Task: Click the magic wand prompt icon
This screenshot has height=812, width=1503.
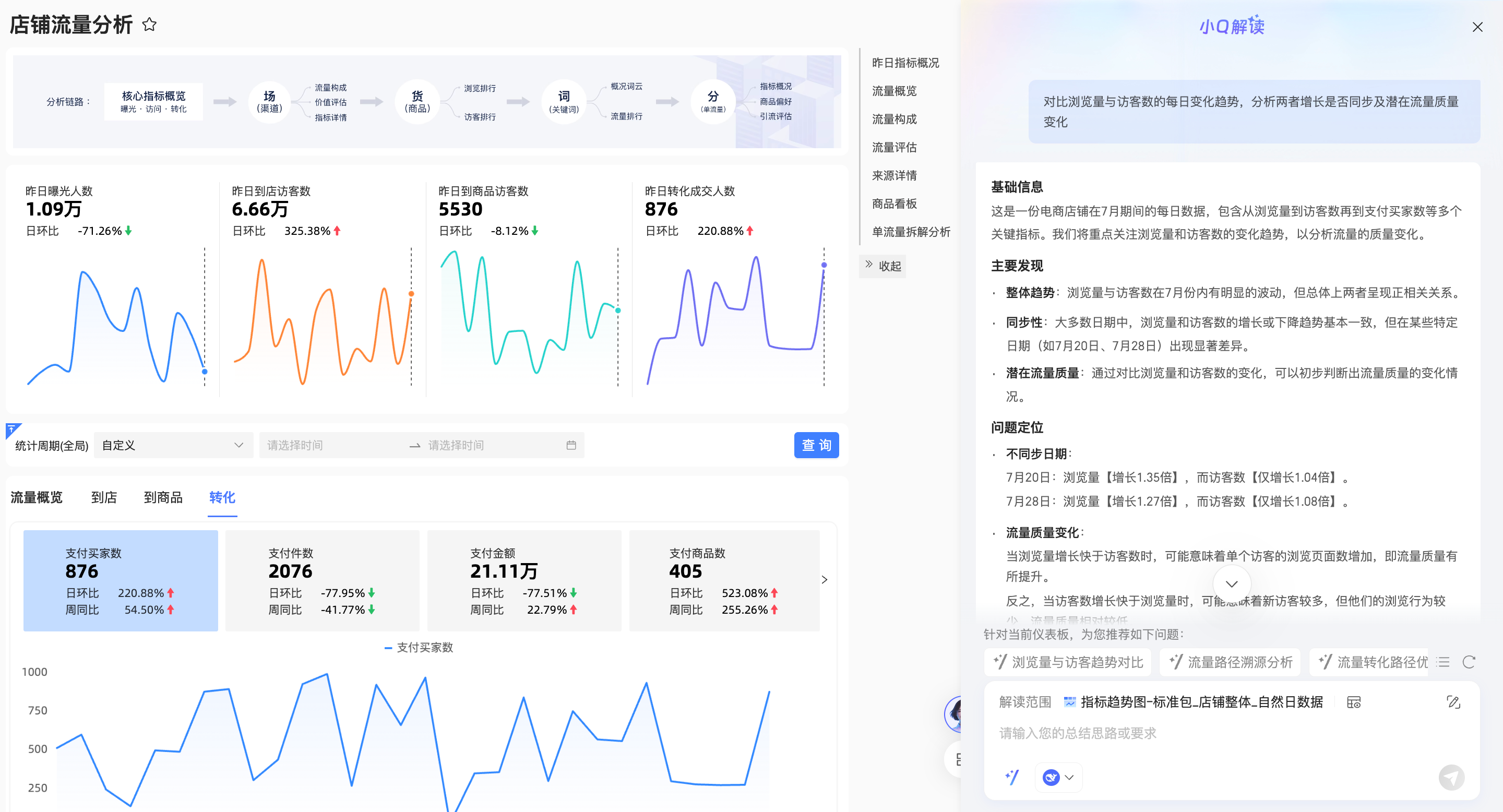Action: tap(1012, 777)
